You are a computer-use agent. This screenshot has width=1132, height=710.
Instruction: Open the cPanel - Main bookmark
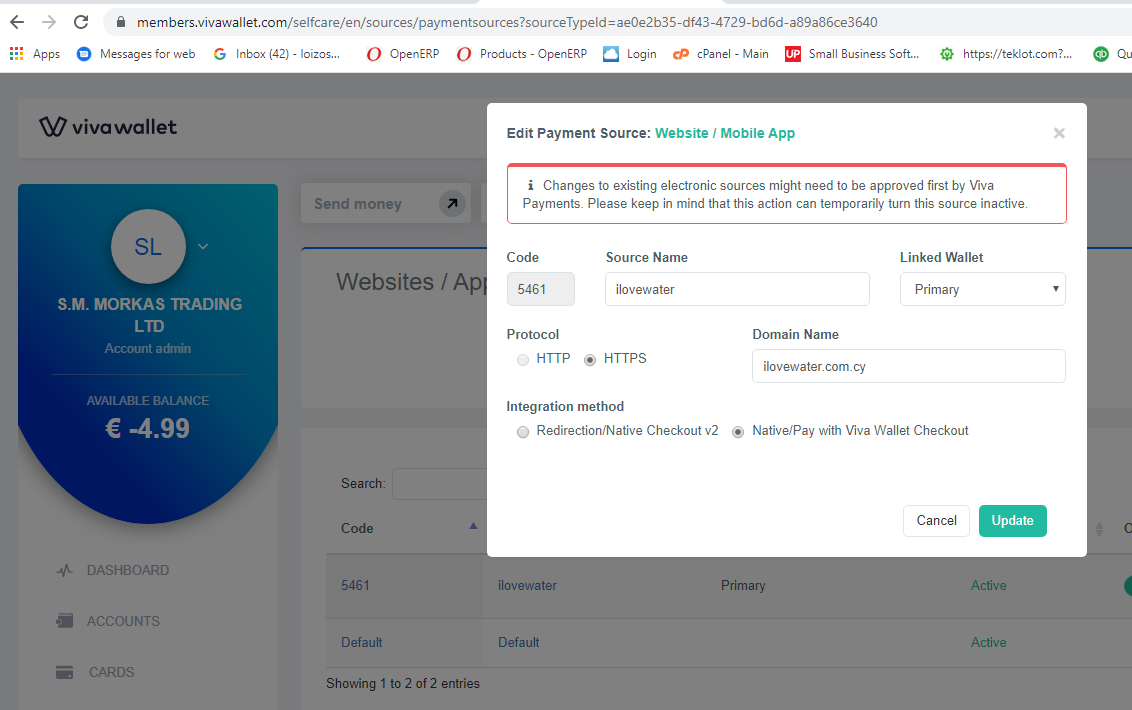click(720, 54)
